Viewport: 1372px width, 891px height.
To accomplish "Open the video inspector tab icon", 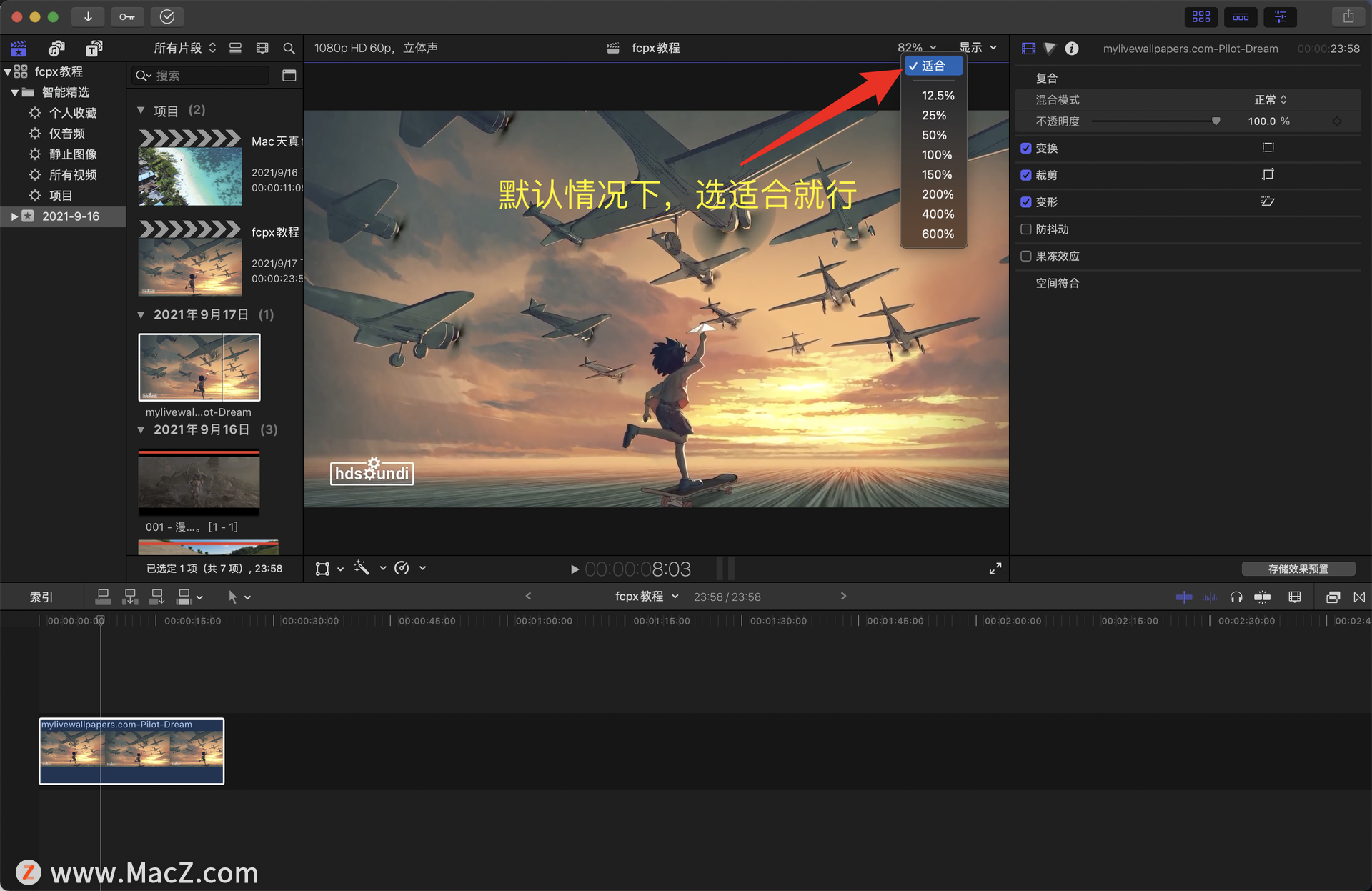I will [1028, 49].
